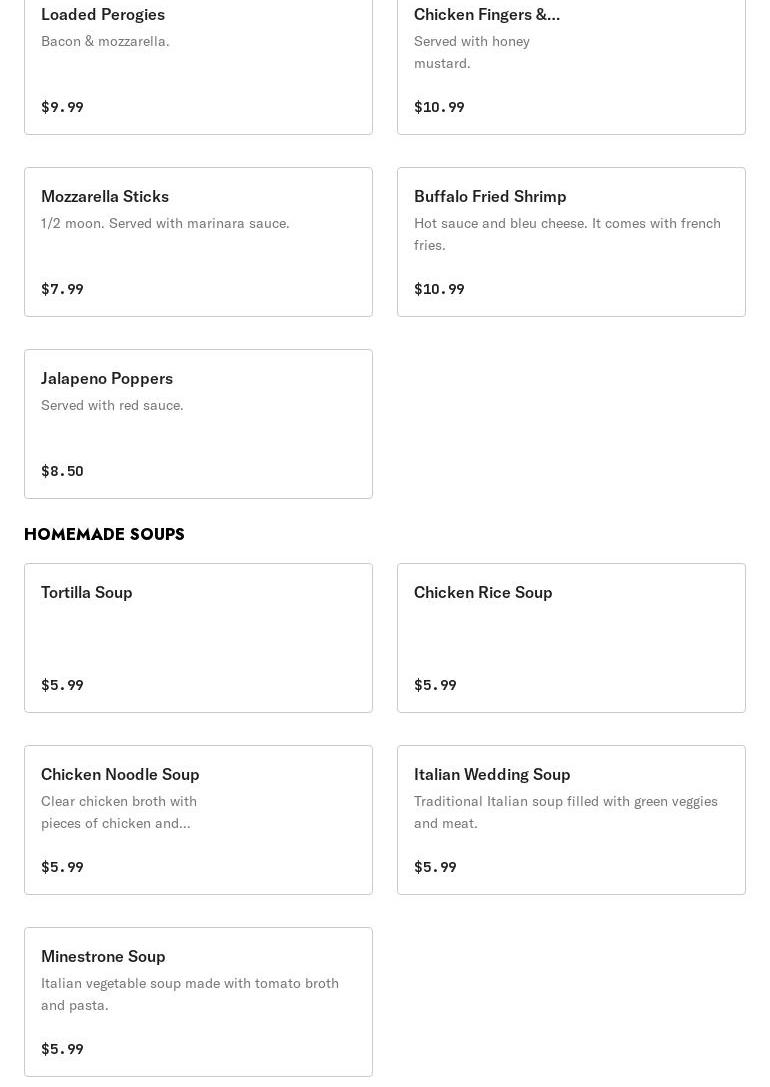Click the "Hot sauce and bleu cheese" description
770x1087 pixels.
tap(567, 233)
